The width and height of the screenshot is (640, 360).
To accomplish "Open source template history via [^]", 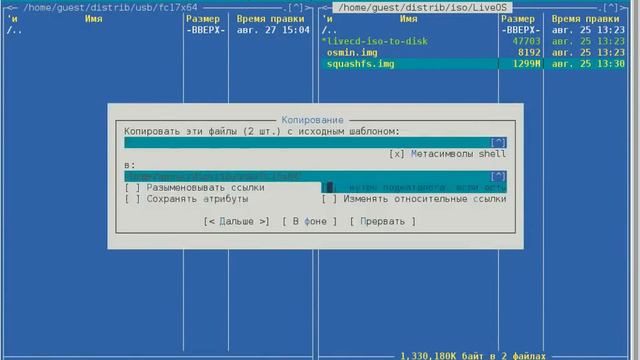I will 498,142.
